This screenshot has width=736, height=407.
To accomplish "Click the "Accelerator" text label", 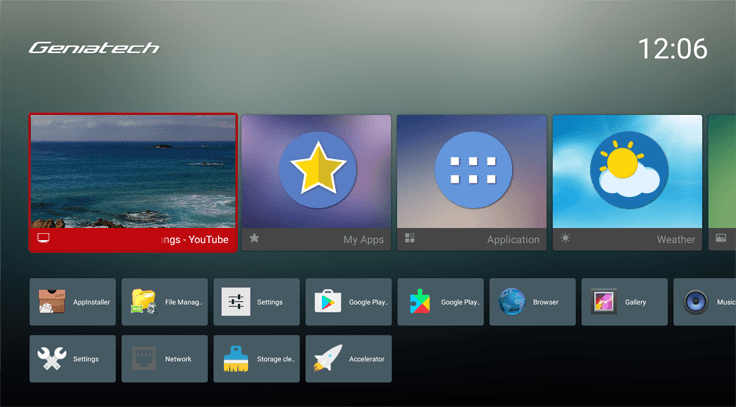I will pos(367,359).
